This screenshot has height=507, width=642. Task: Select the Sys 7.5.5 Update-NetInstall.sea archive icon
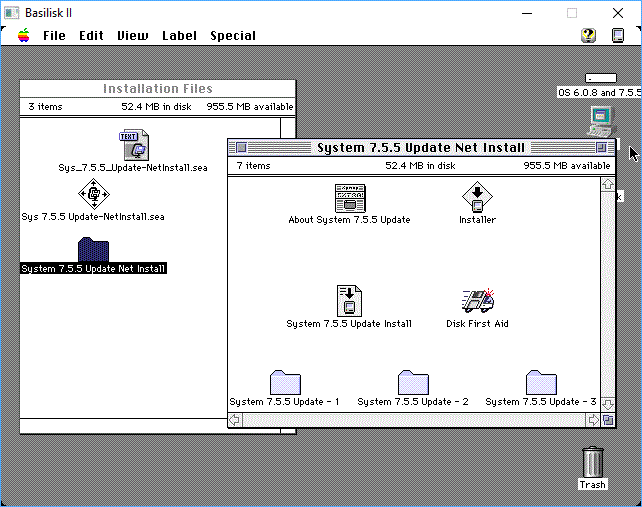(94, 194)
